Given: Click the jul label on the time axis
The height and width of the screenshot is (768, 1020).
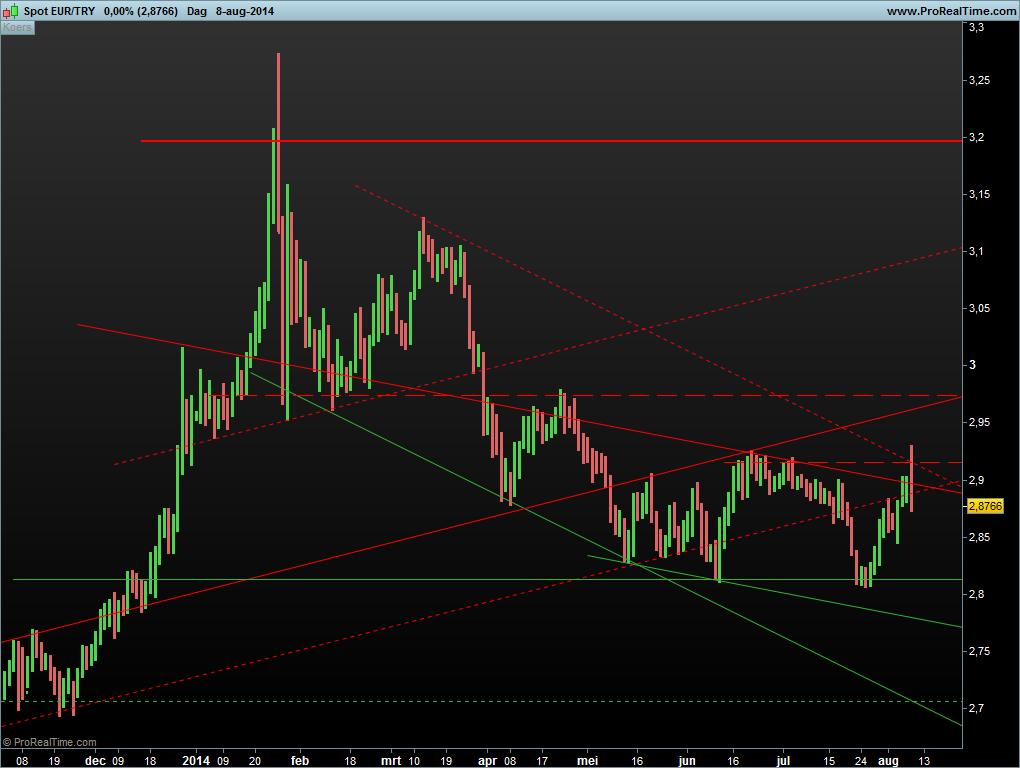Looking at the screenshot, I should point(784,760).
